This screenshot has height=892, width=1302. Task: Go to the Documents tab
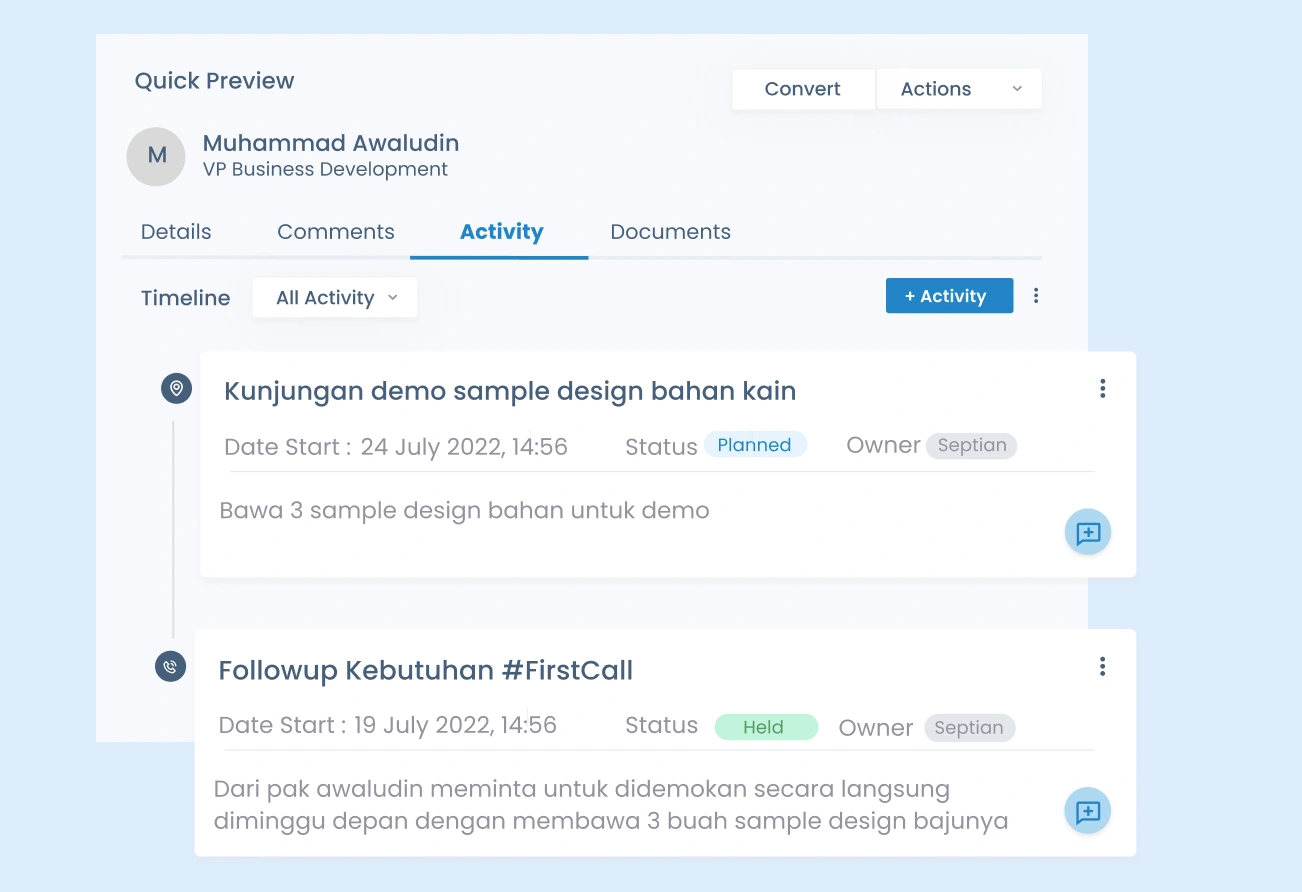click(x=670, y=232)
